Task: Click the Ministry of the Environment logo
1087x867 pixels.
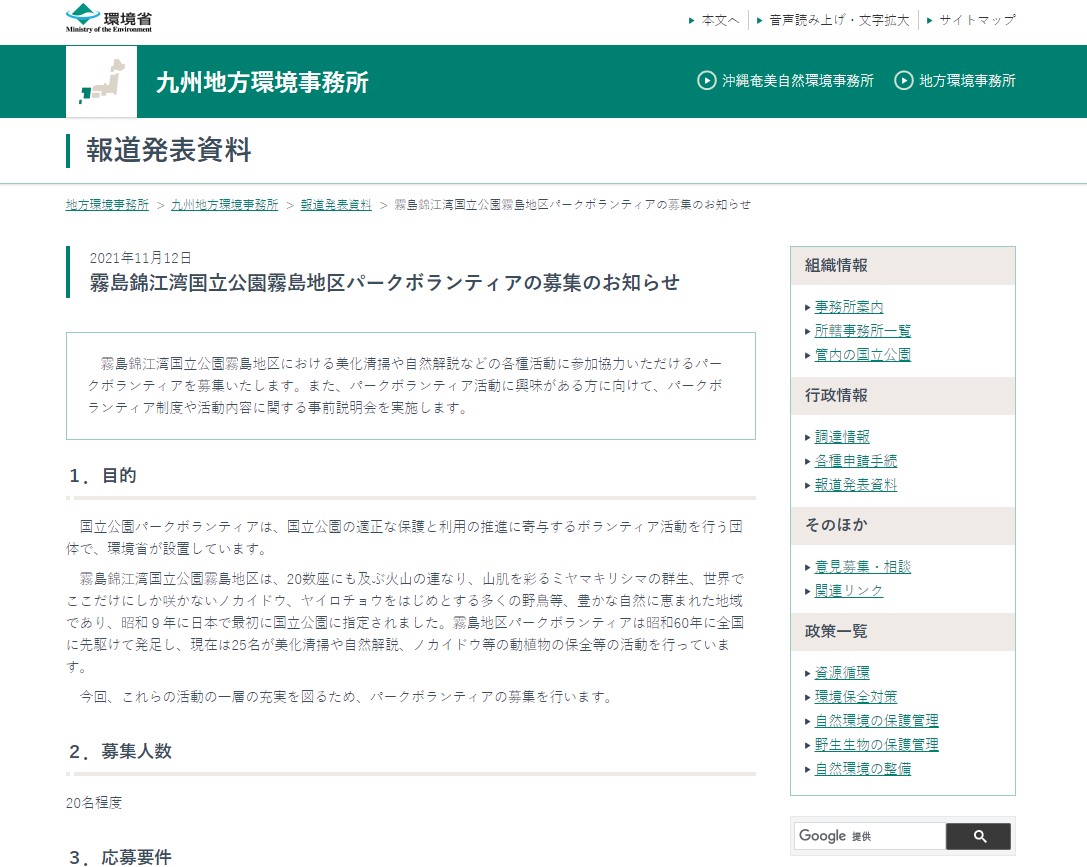Action: 109,19
